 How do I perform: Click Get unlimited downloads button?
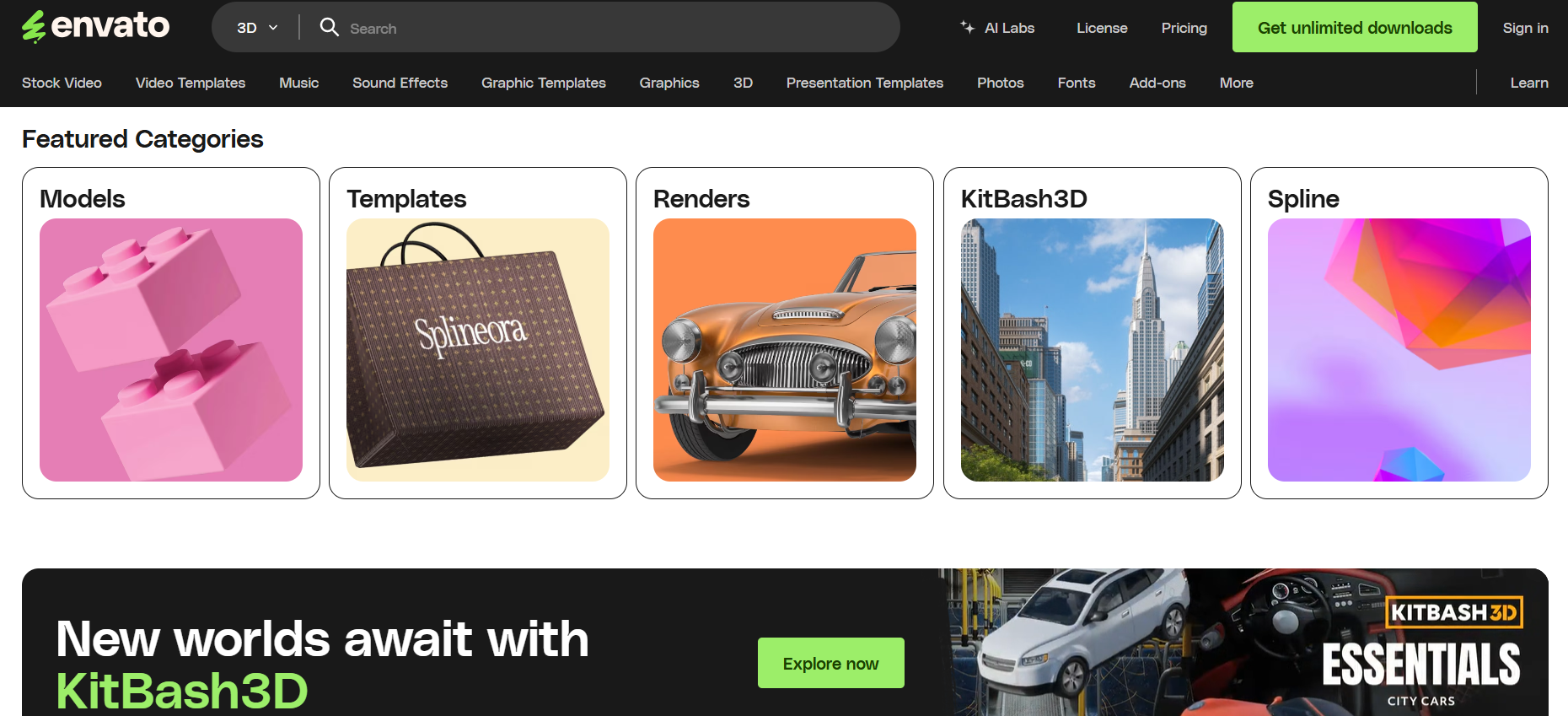pyautogui.click(x=1355, y=27)
